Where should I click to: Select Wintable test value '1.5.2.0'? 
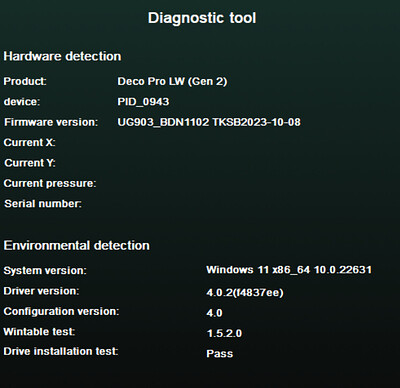[x=224, y=333]
